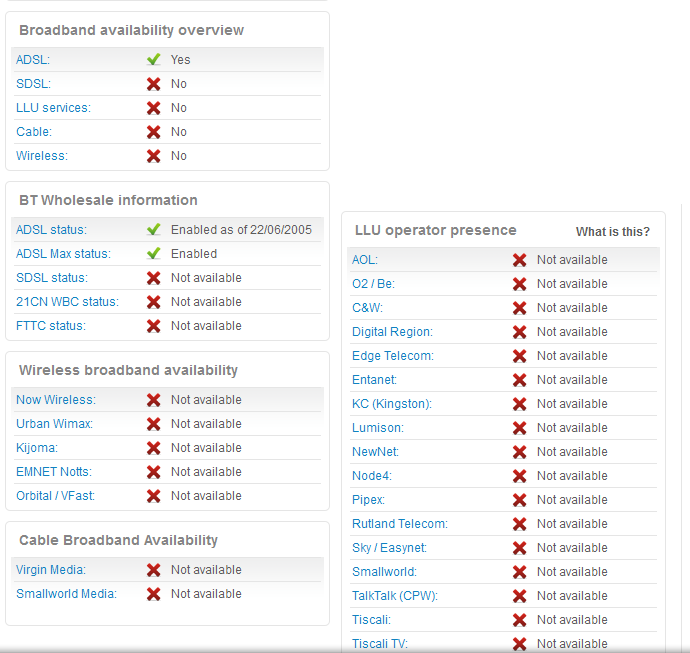Select the KC (Kingston) link
Viewport: 690px width, 653px height.
point(392,404)
